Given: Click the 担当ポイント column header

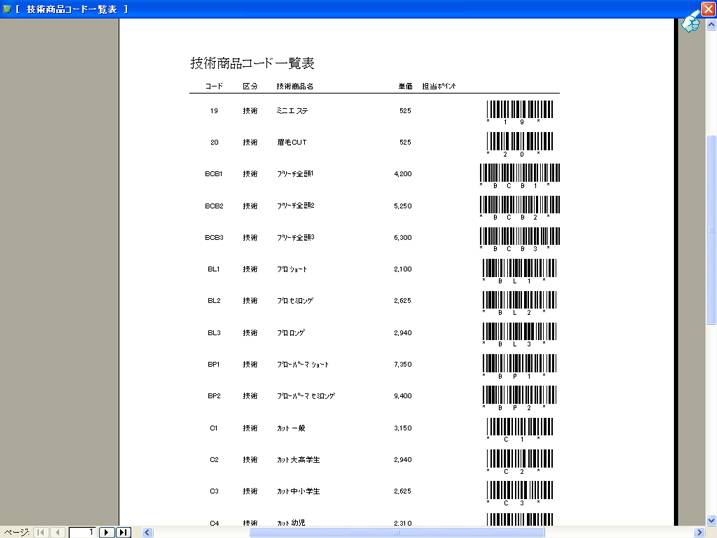Looking at the screenshot, I should [439, 86].
